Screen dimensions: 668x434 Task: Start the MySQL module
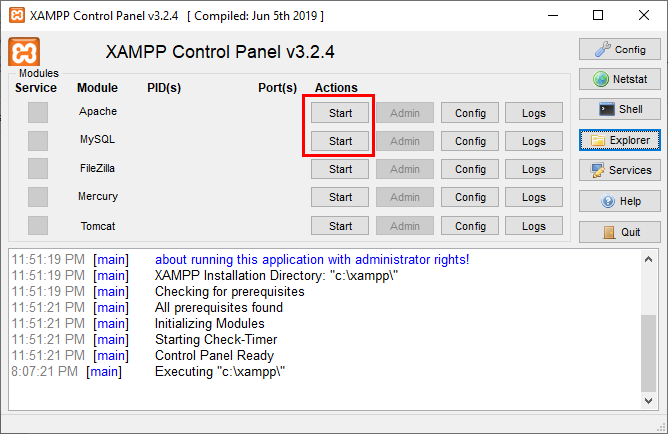340,141
